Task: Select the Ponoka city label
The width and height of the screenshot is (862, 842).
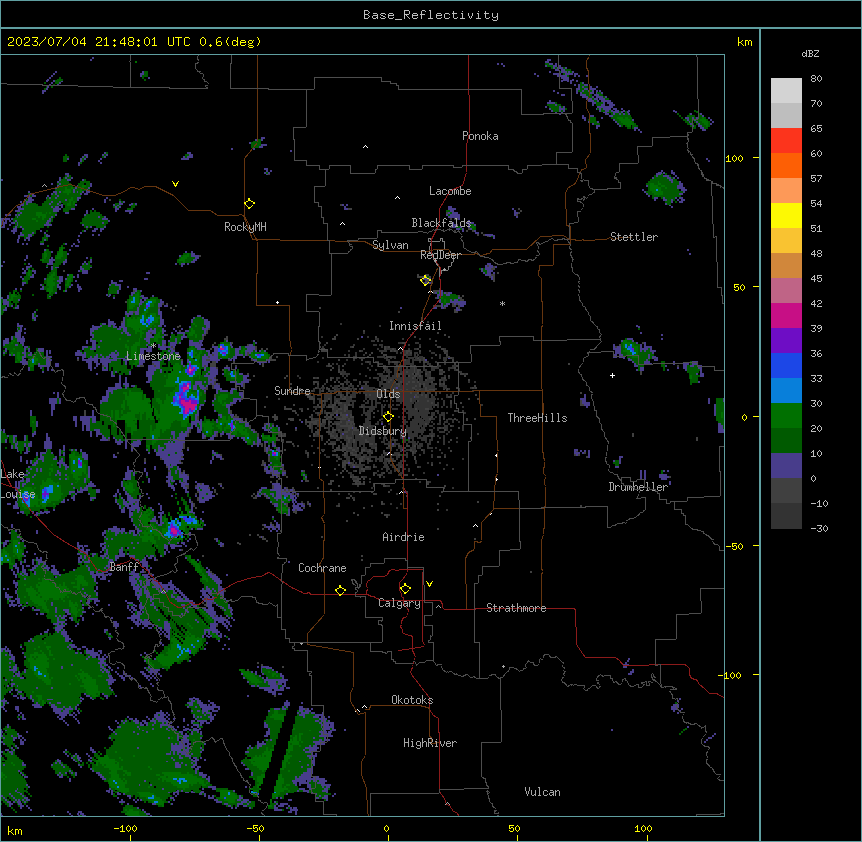Action: pyautogui.click(x=480, y=136)
